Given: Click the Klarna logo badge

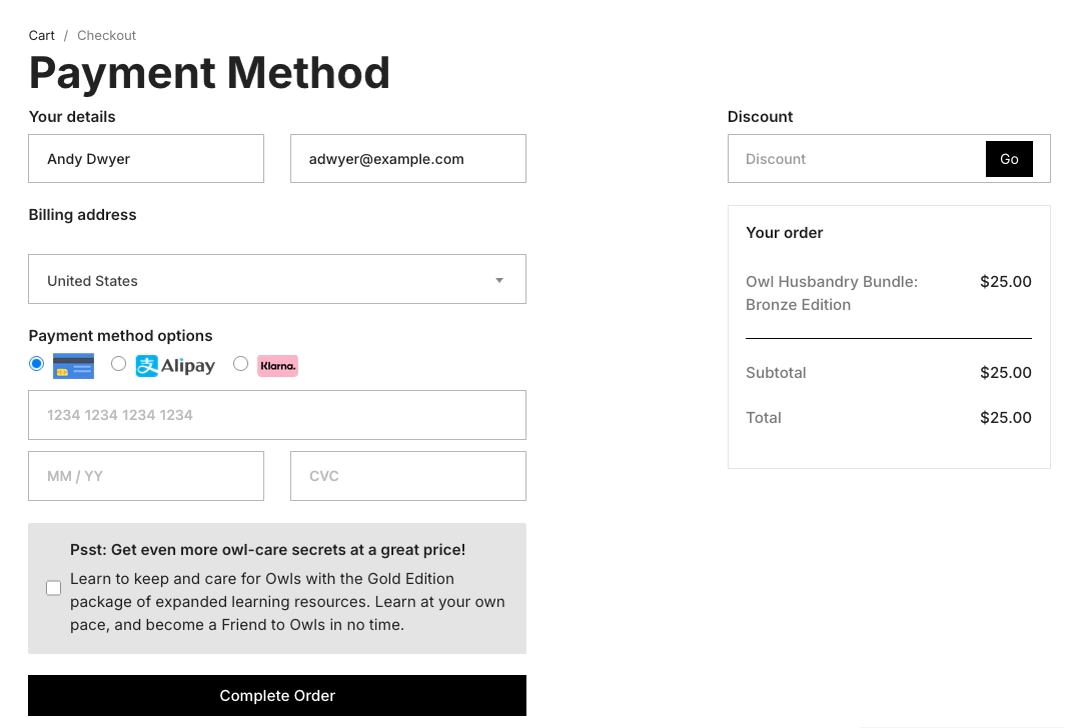Looking at the screenshot, I should click(x=277, y=366).
